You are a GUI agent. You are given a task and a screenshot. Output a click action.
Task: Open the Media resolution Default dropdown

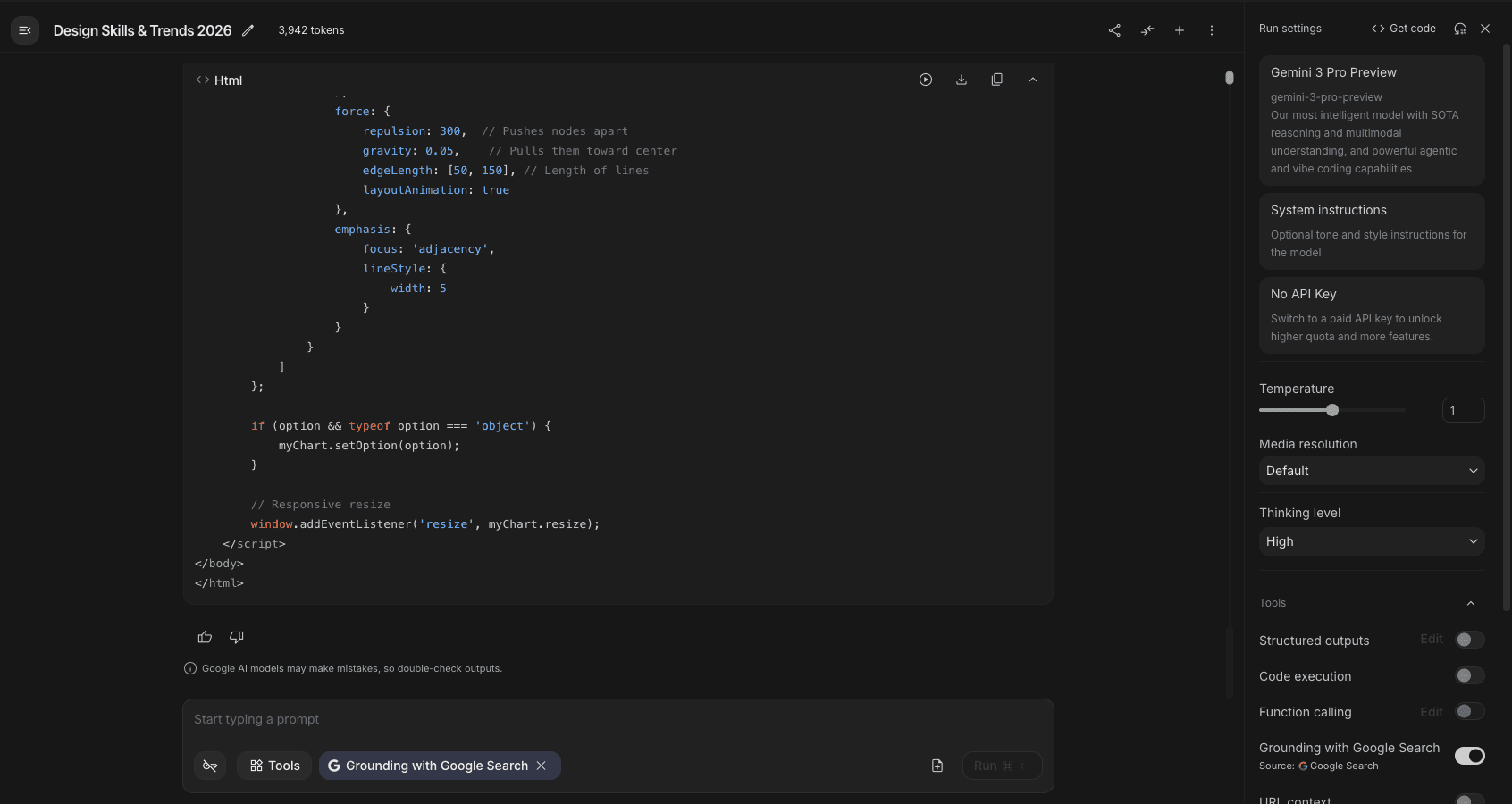(1372, 471)
